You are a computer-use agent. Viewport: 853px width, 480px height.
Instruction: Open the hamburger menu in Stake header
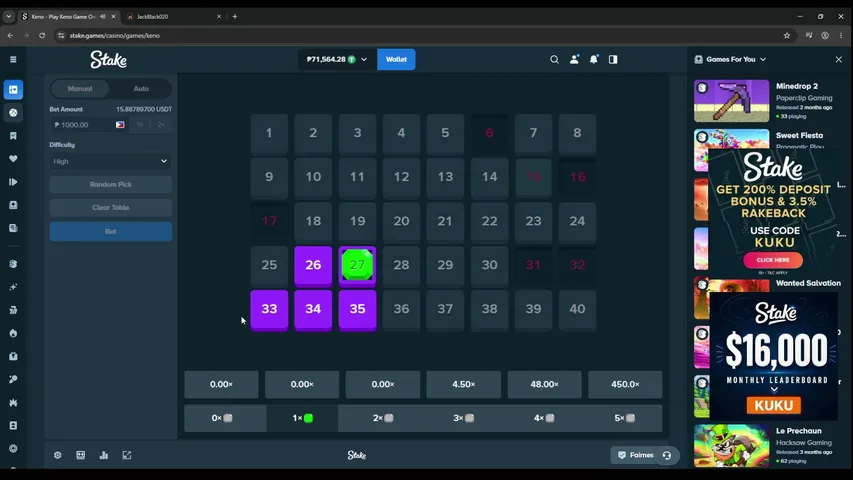(x=13, y=59)
